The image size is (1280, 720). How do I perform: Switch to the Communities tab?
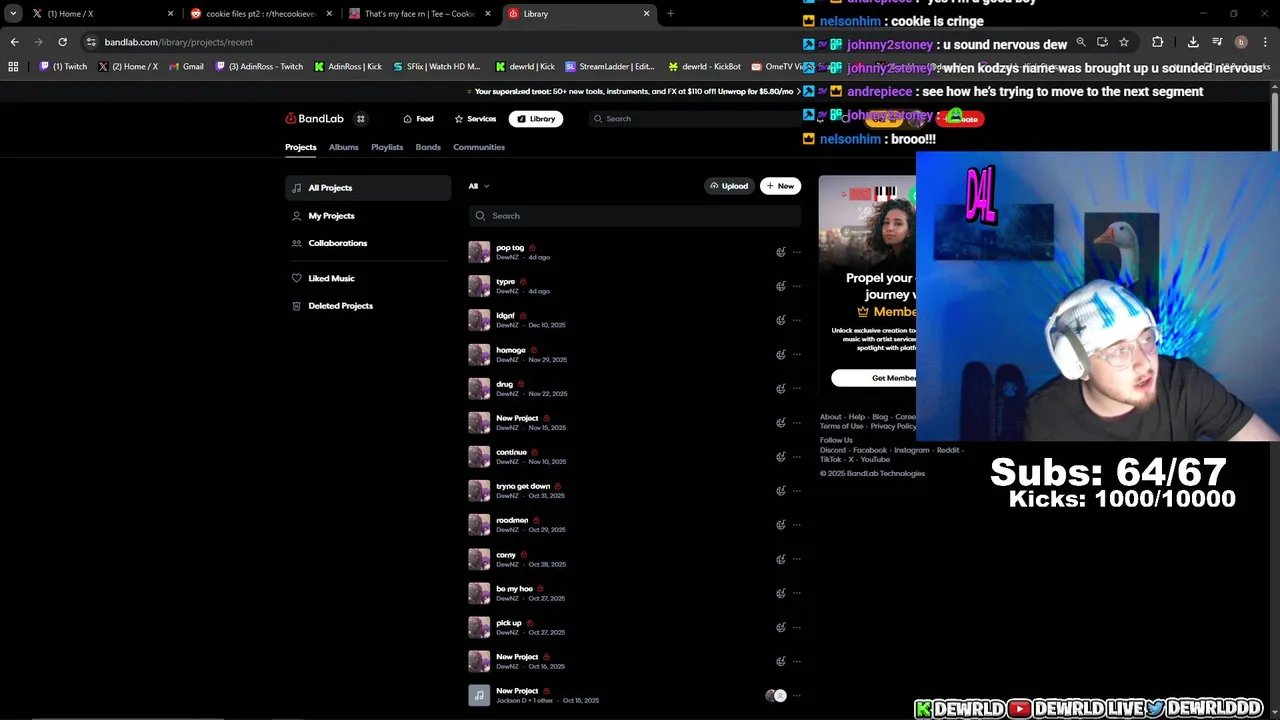[x=479, y=147]
